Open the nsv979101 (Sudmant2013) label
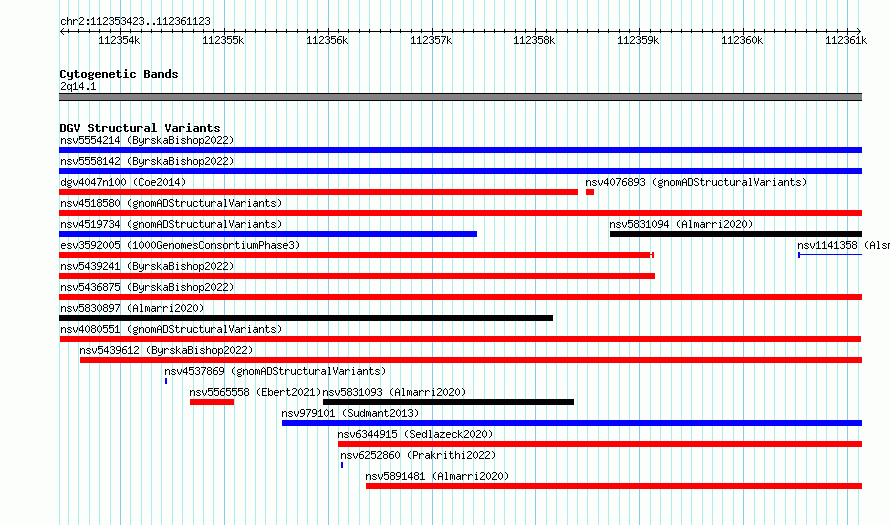The width and height of the screenshot is (890, 525). point(350,413)
